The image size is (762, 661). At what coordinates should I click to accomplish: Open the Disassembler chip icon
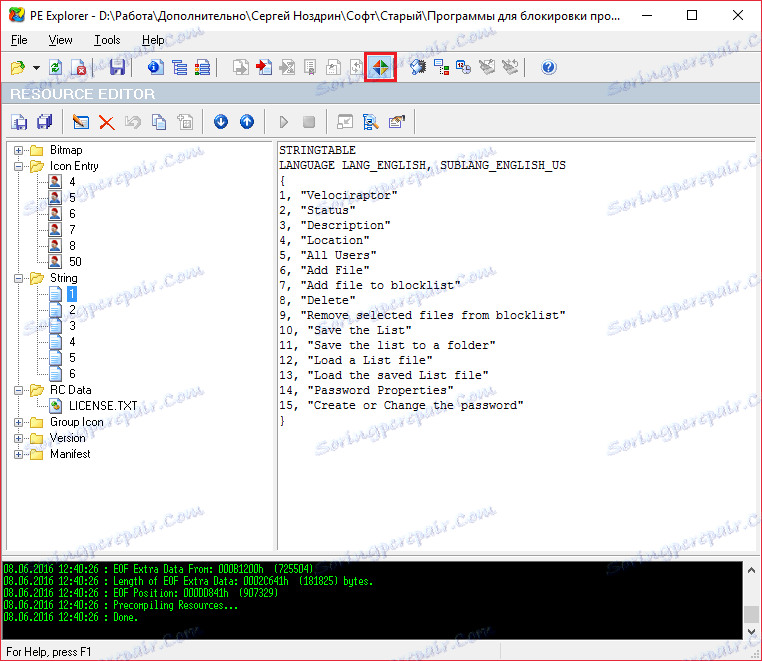[417, 67]
